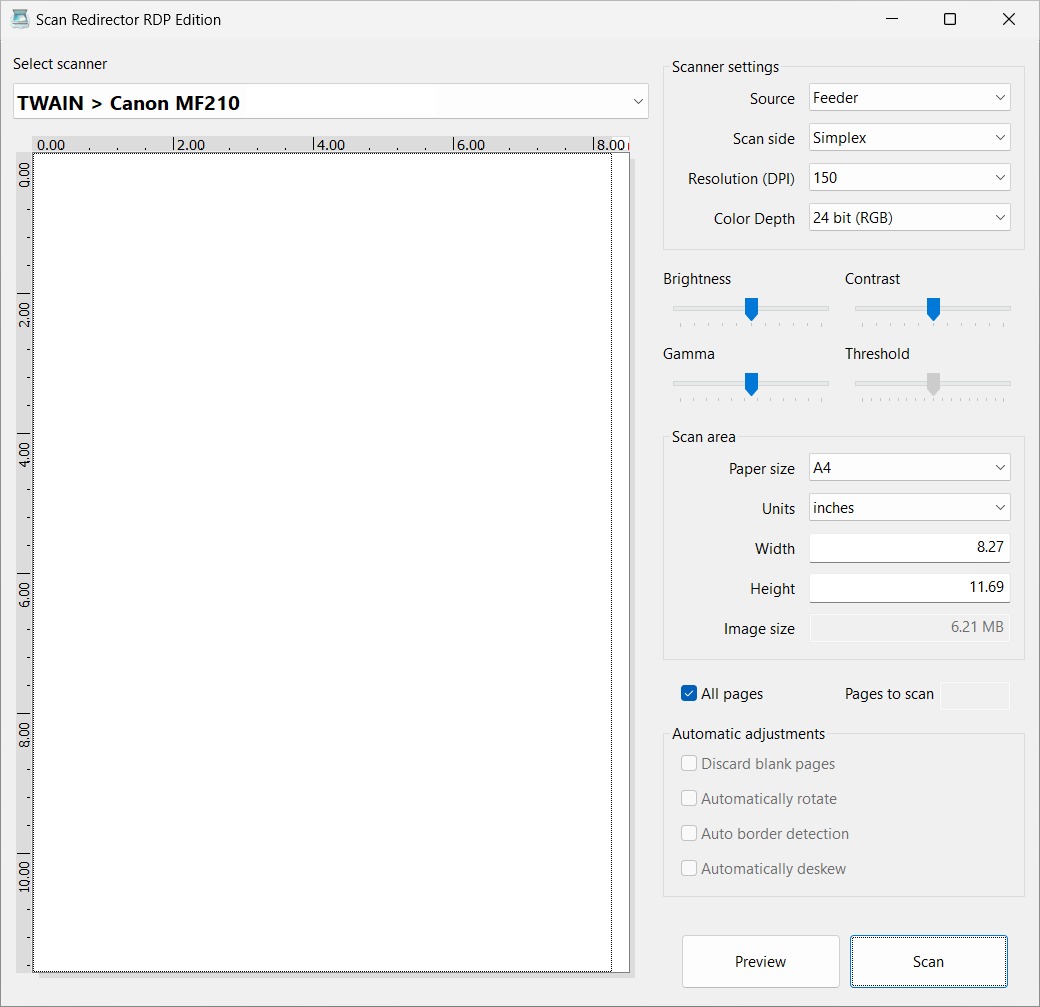
Task: Click the Gamma slider thumb
Action: click(x=751, y=384)
